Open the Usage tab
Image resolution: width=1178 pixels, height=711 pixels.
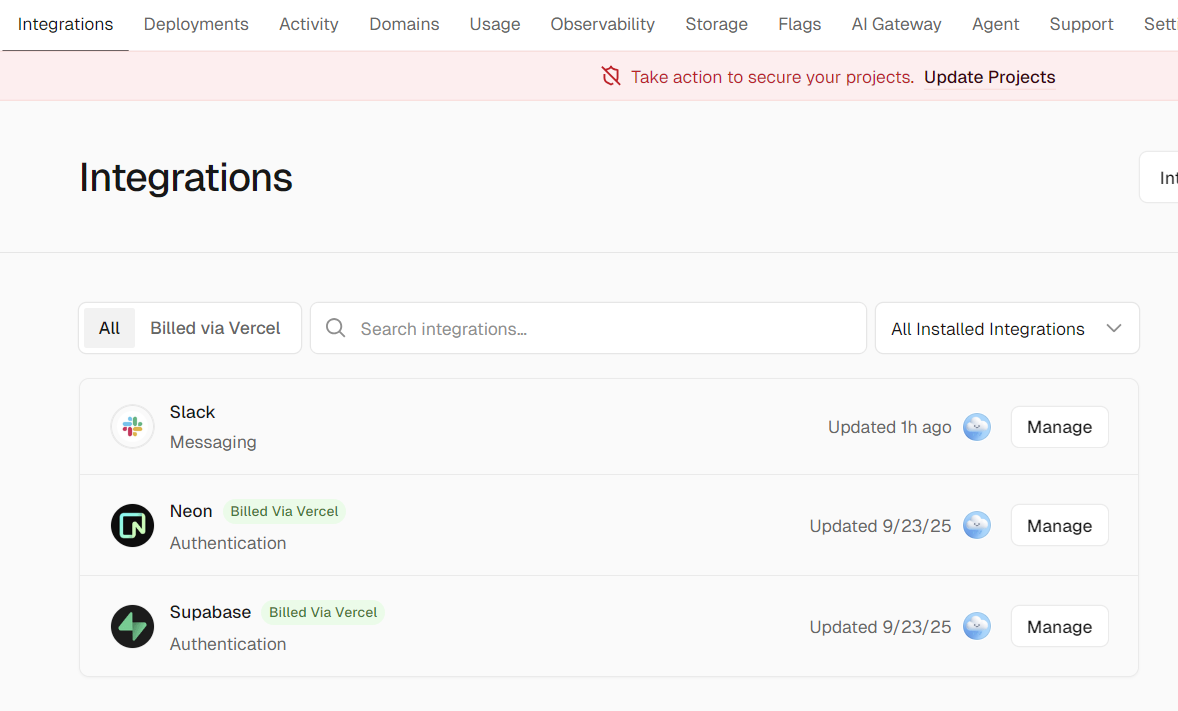tap(495, 24)
